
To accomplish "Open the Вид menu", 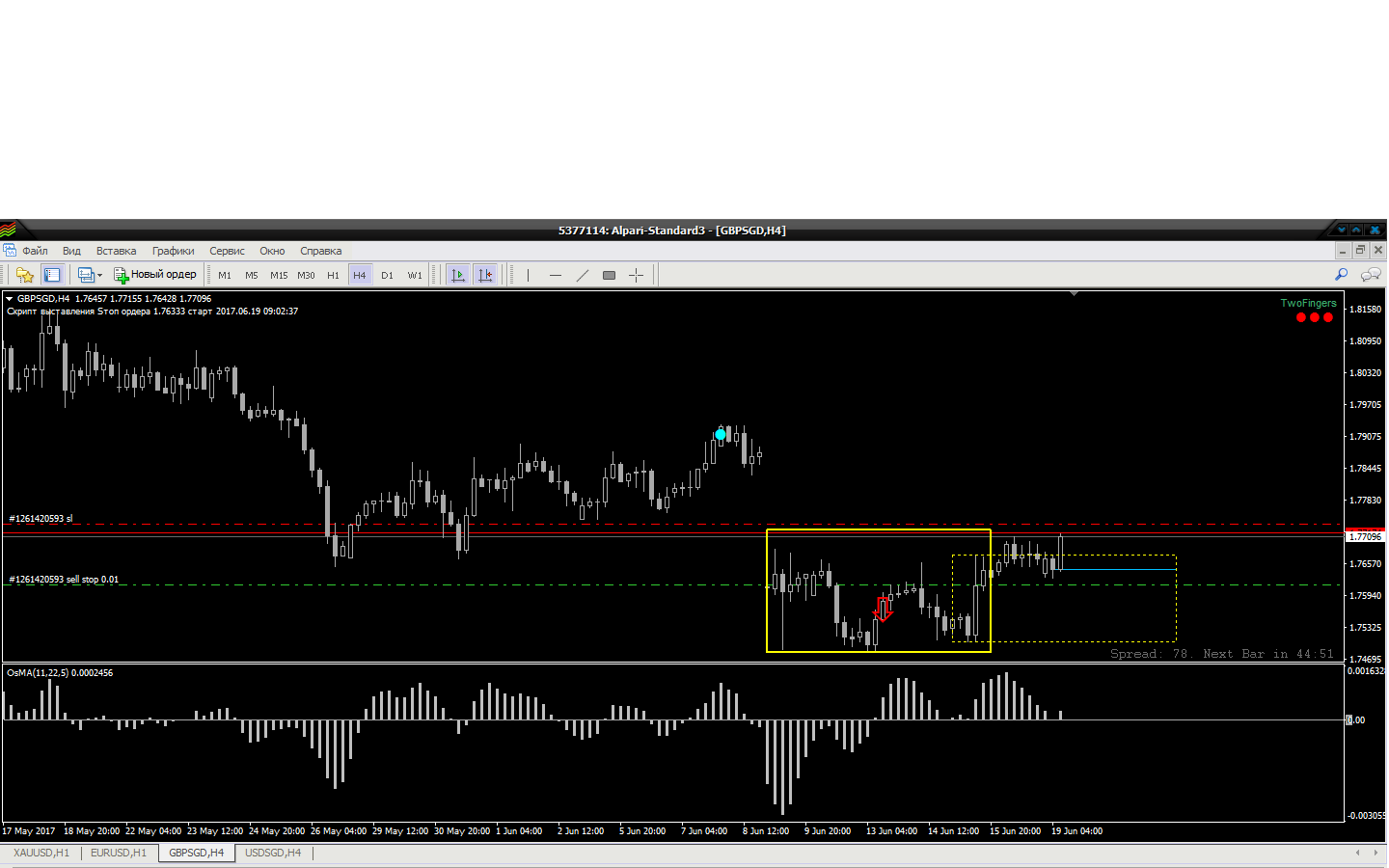I will pos(72,251).
